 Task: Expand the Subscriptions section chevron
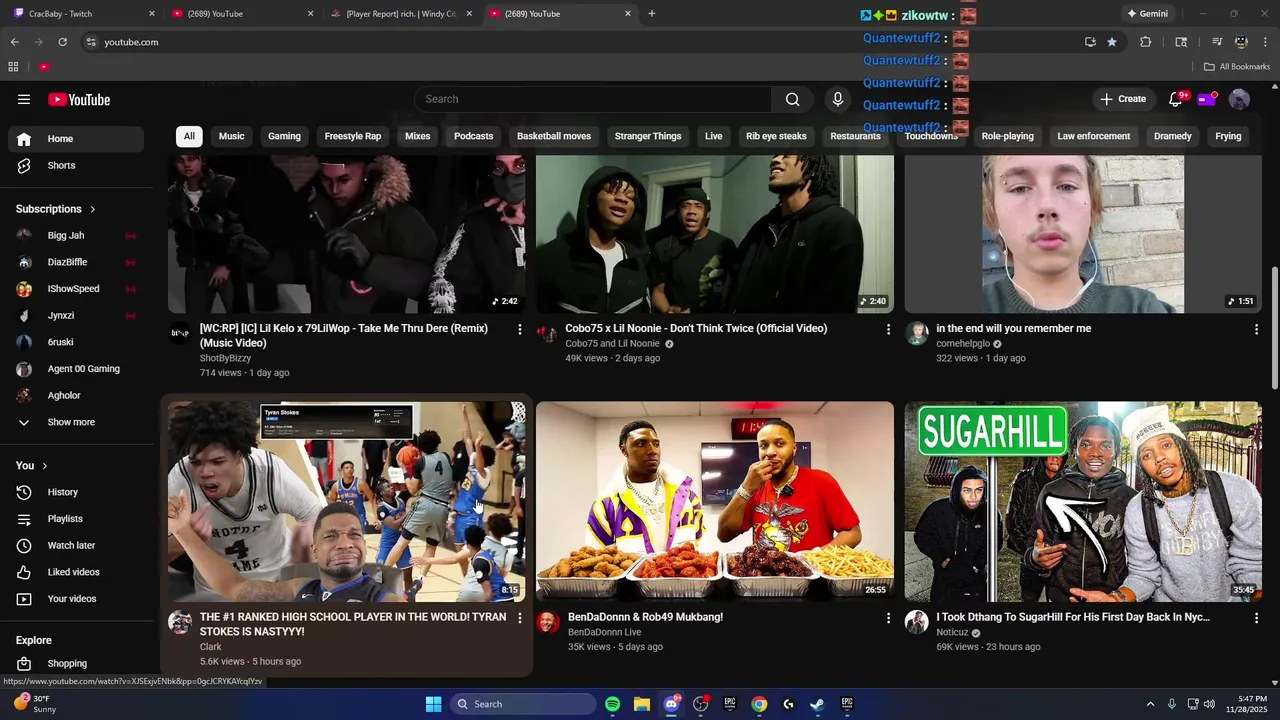(x=93, y=209)
